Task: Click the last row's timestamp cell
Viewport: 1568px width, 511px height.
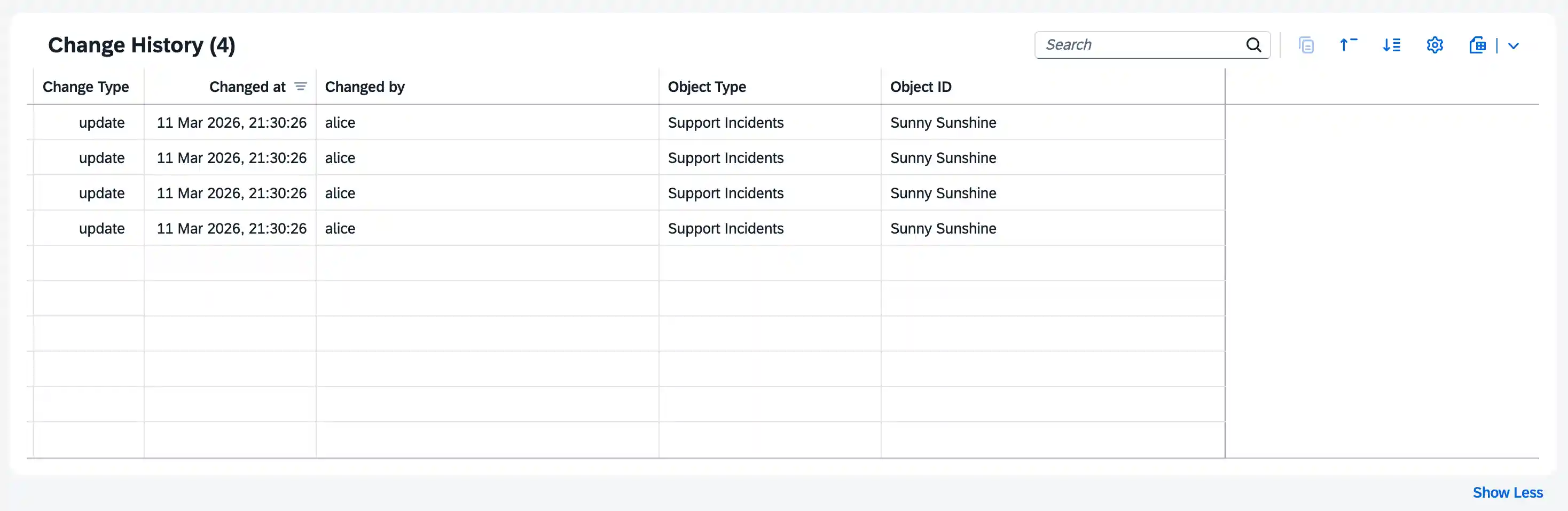Action: pos(231,228)
